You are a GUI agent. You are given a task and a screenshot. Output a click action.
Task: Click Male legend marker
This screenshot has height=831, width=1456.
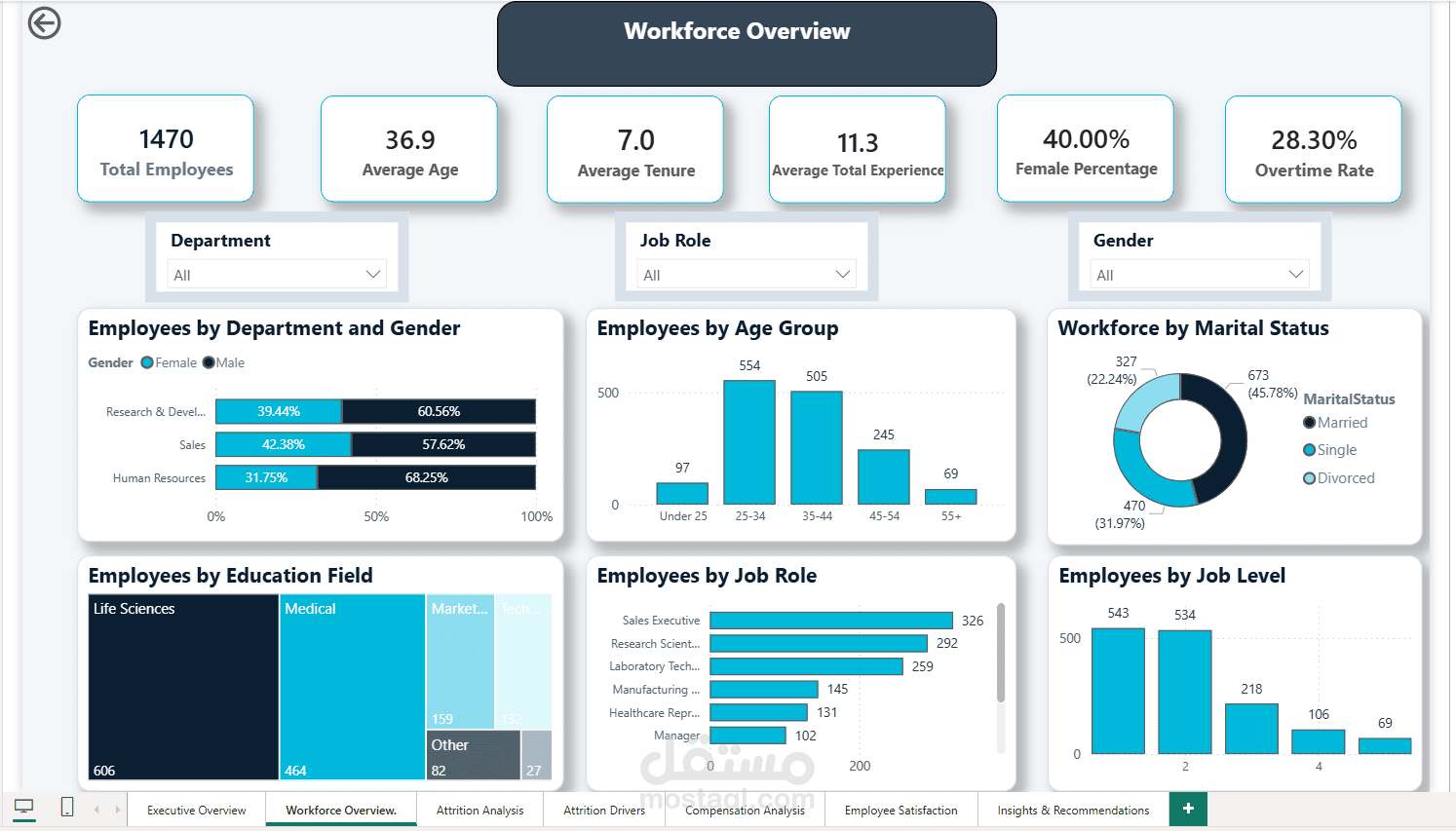click(209, 362)
